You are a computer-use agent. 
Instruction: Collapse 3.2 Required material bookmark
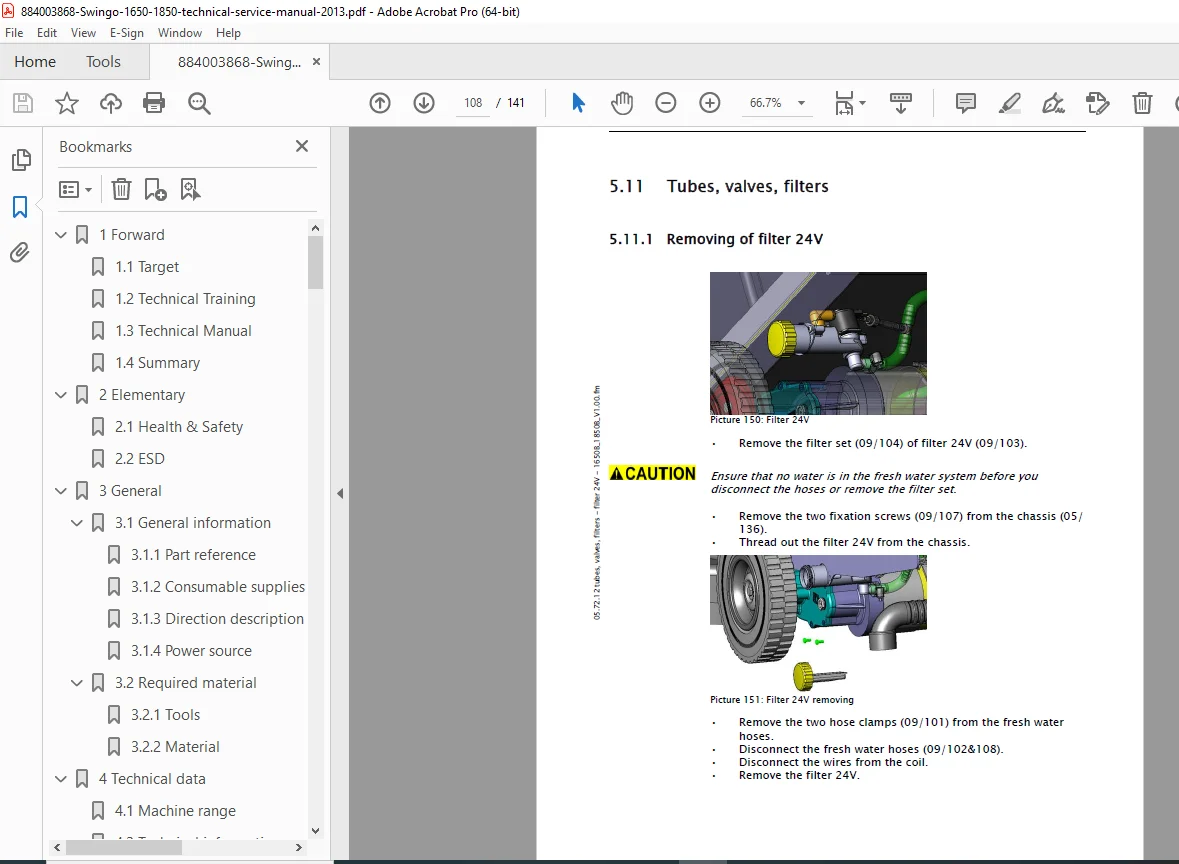click(x=77, y=683)
